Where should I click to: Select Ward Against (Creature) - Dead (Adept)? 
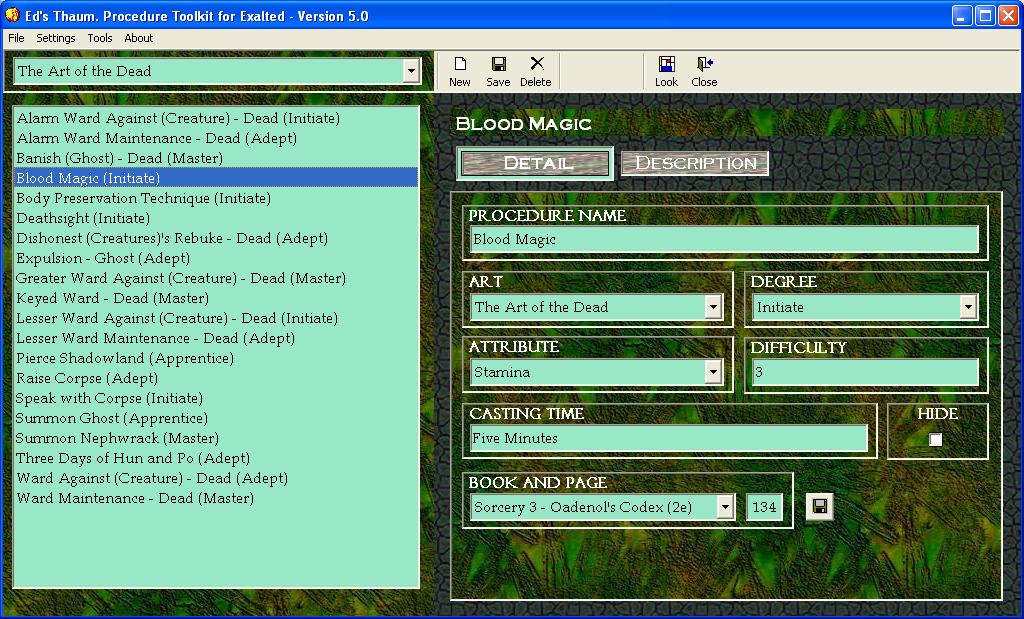(x=216, y=478)
